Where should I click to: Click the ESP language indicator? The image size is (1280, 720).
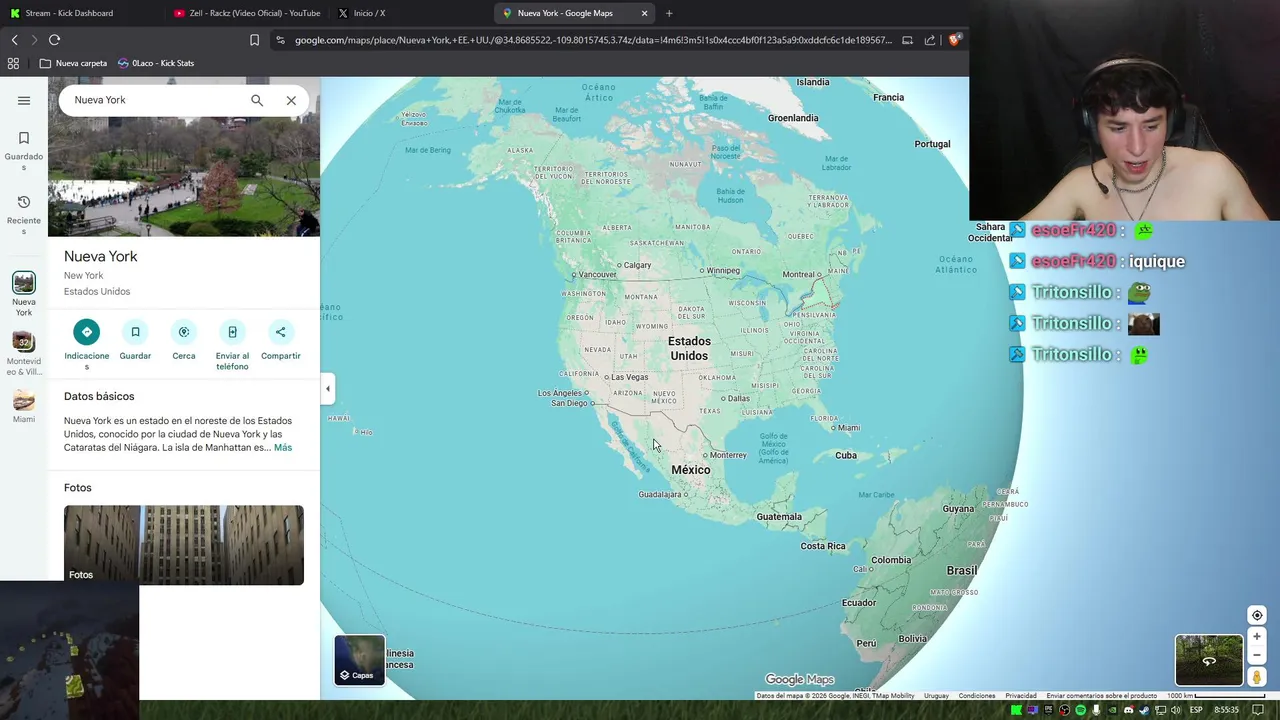coord(1196,710)
